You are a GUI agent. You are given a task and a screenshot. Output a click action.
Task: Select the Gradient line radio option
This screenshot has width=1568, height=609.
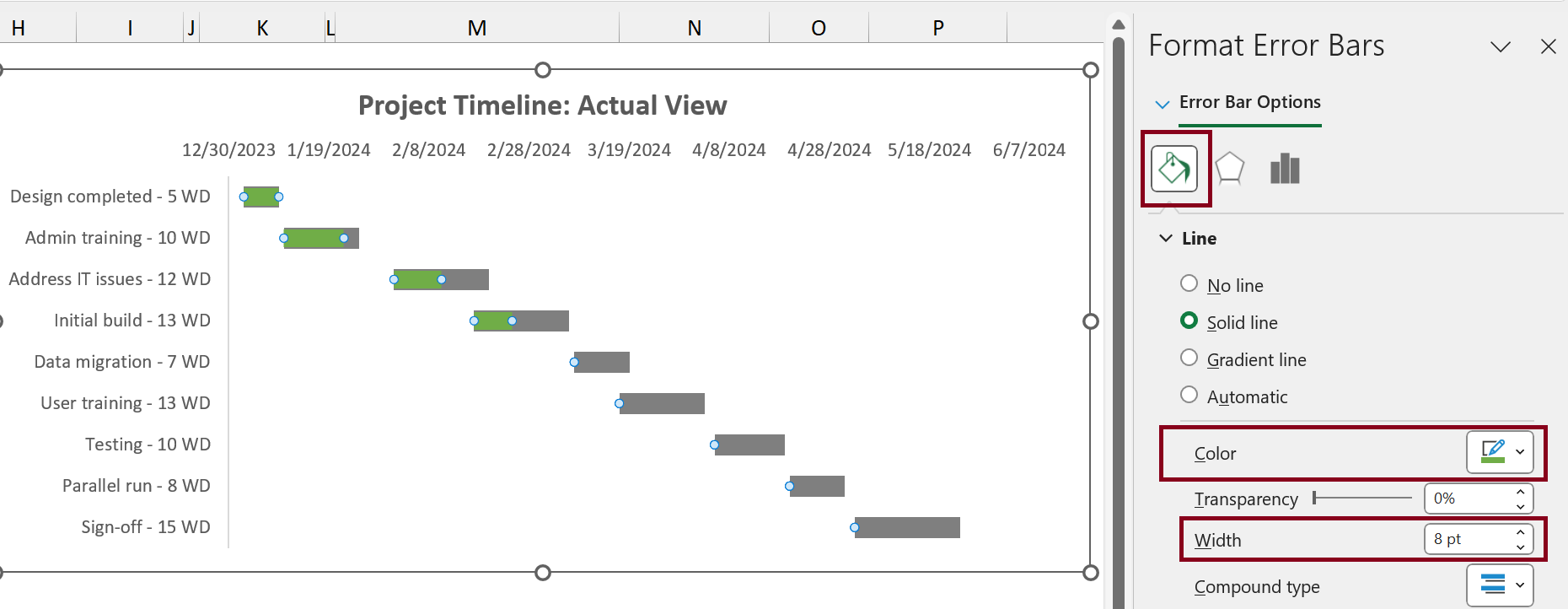tap(1189, 358)
